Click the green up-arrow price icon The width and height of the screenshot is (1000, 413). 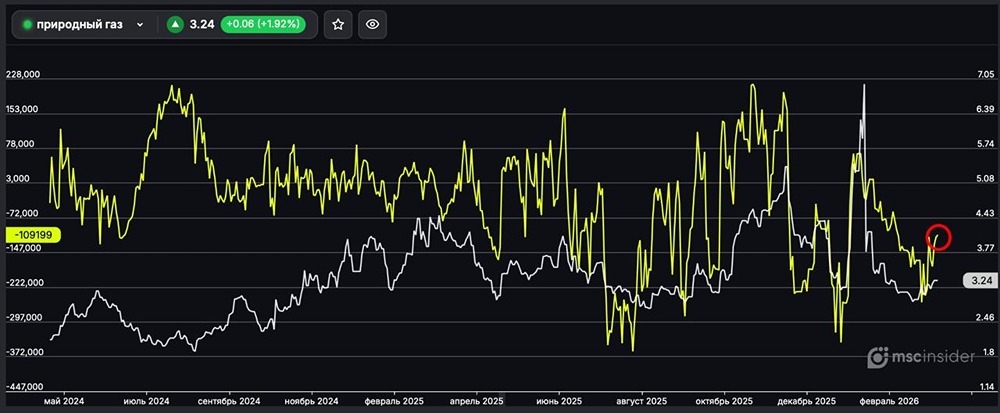tap(175, 25)
